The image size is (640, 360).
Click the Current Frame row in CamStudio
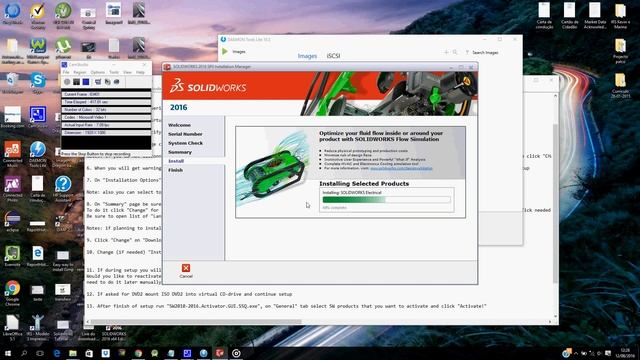[x=106, y=94]
